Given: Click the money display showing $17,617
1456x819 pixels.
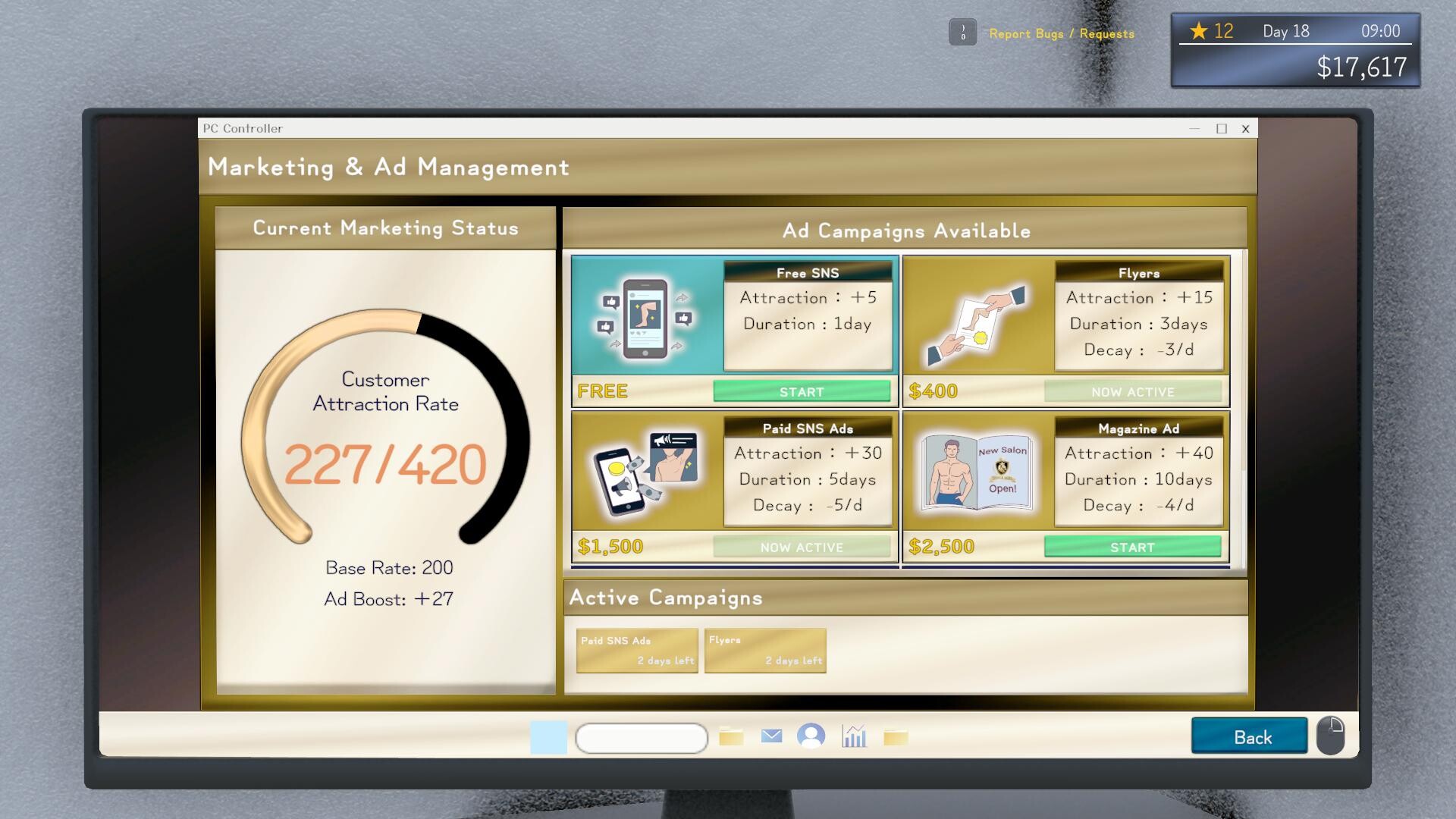Looking at the screenshot, I should click(1361, 67).
